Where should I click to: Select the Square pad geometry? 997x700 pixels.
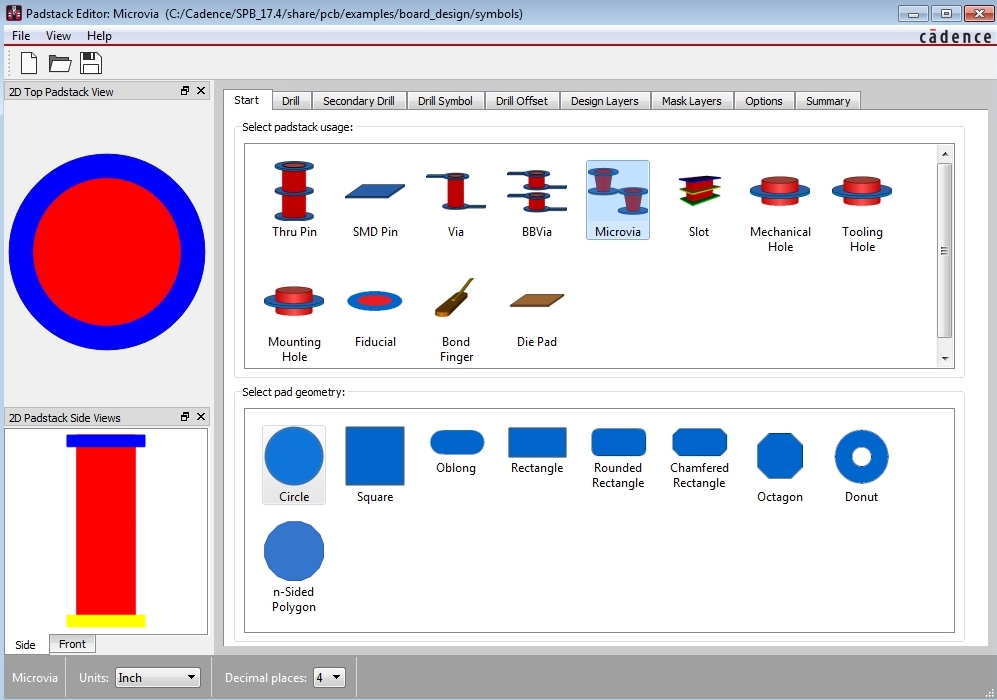[x=375, y=465]
